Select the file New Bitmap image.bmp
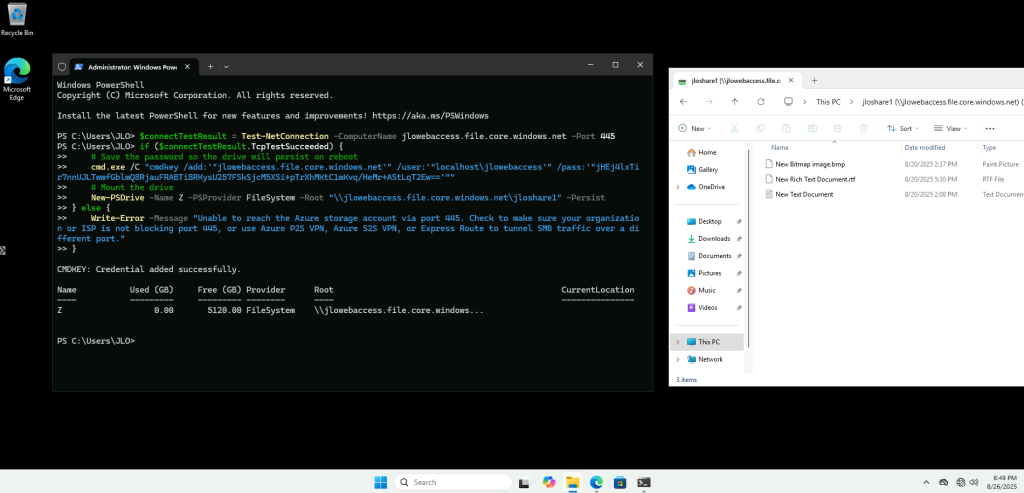This screenshot has width=1024, height=493. tap(809, 164)
